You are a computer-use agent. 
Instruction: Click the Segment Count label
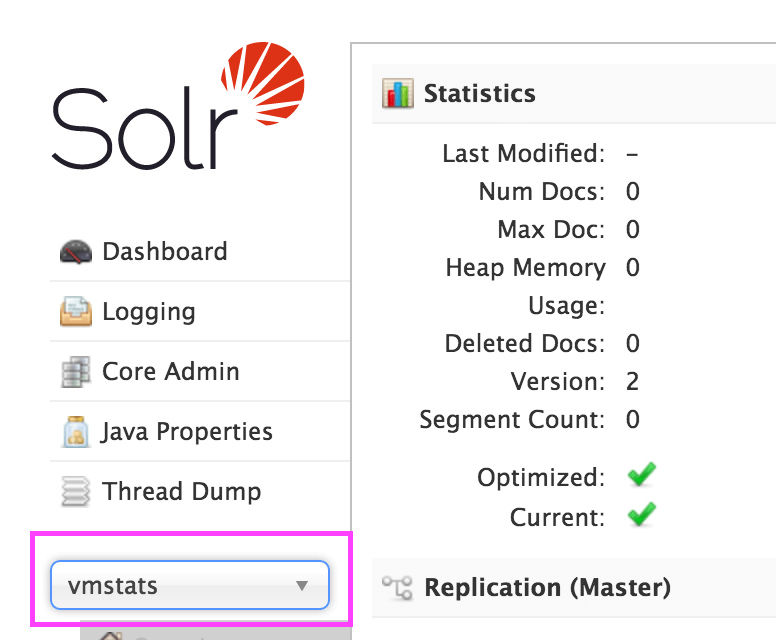click(512, 420)
